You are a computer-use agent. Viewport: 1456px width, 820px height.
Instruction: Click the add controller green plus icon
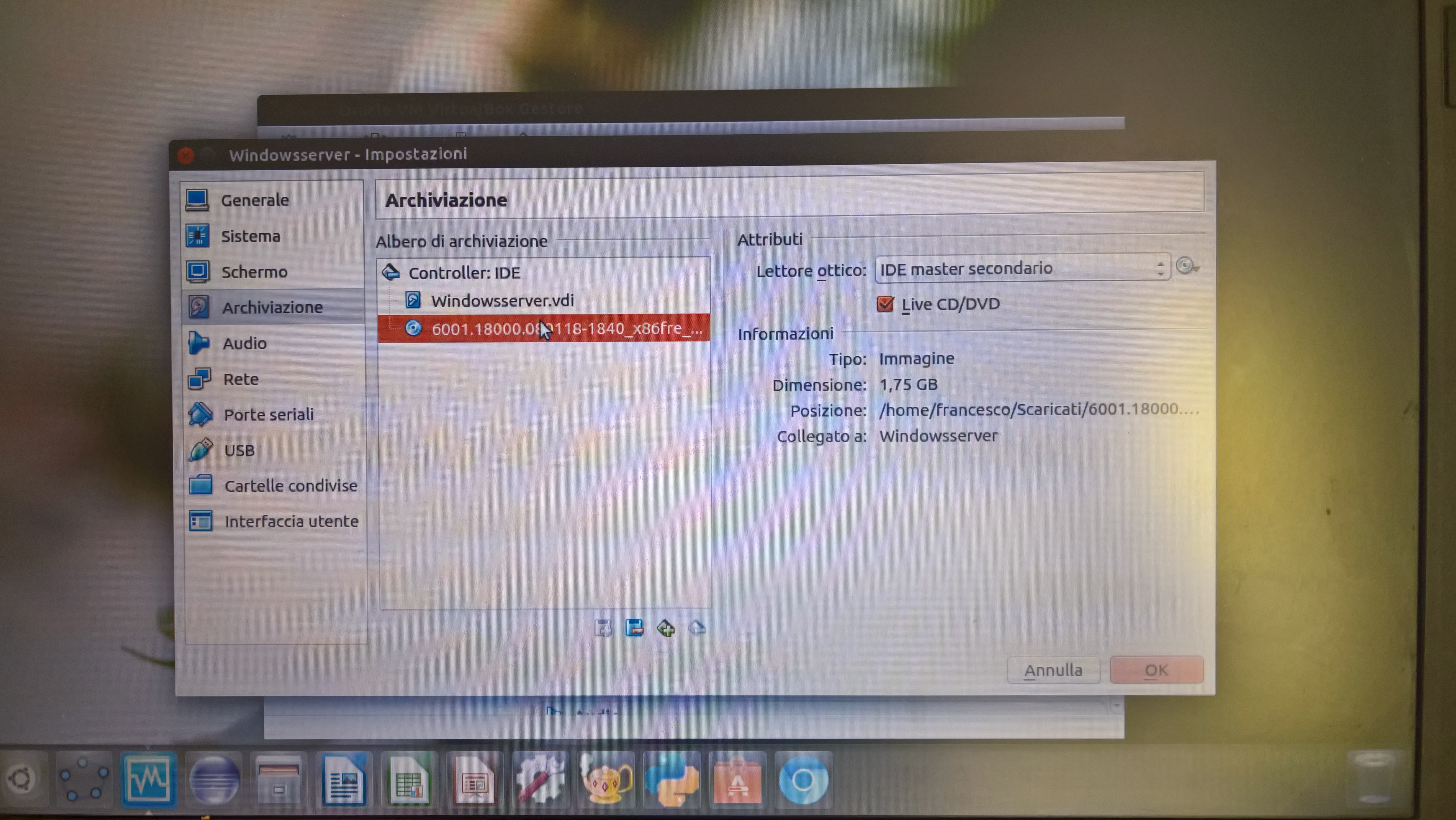666,628
